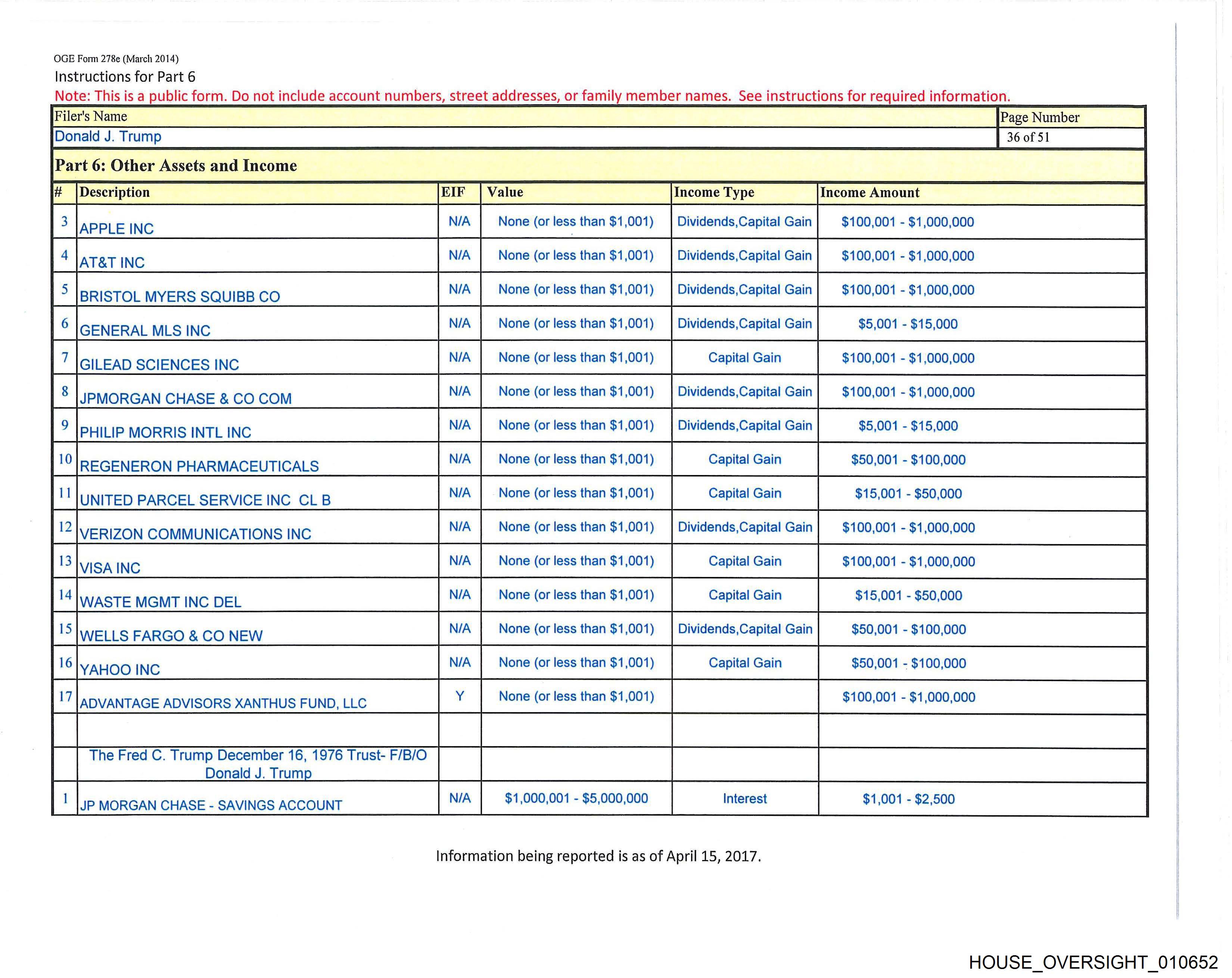1232x978 pixels.
Task: Select APPLE INC description cell
Action: [x=116, y=229]
